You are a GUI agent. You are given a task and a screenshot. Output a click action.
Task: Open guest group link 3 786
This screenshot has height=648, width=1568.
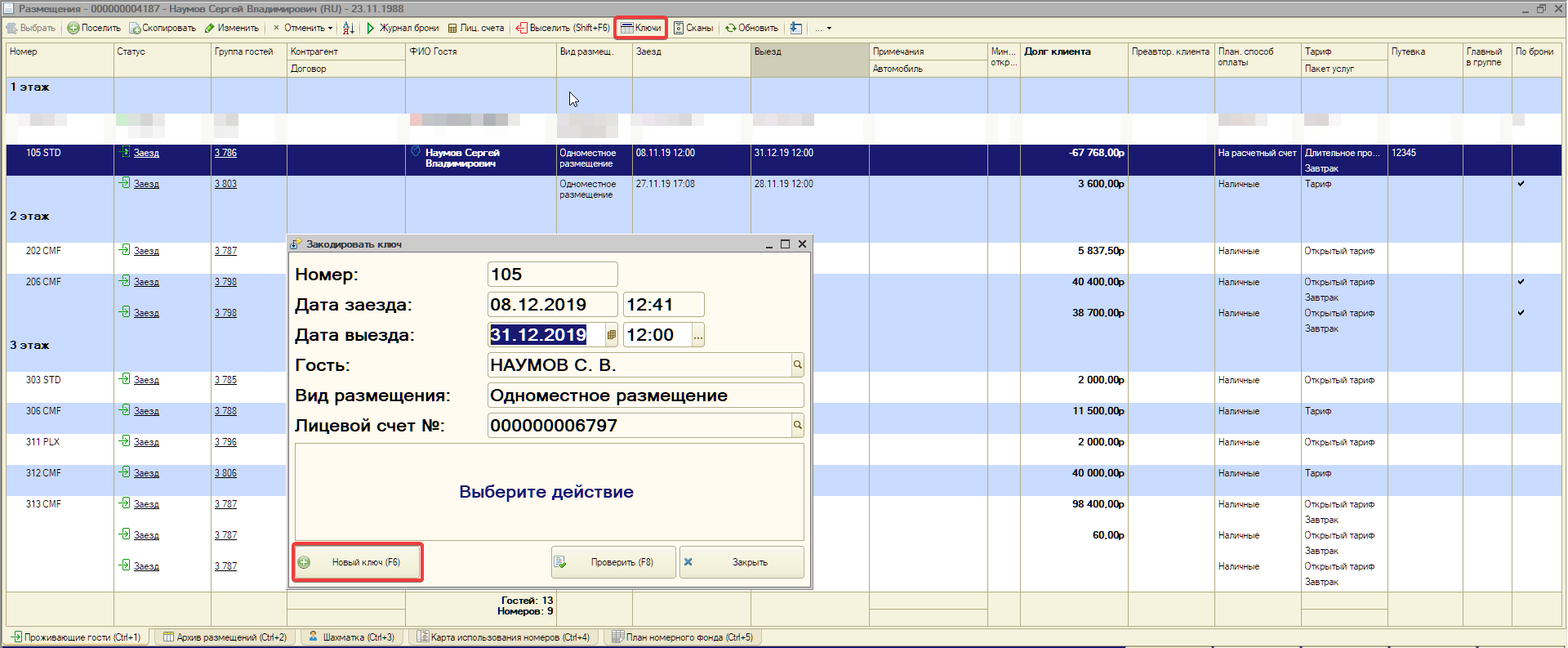pos(225,153)
